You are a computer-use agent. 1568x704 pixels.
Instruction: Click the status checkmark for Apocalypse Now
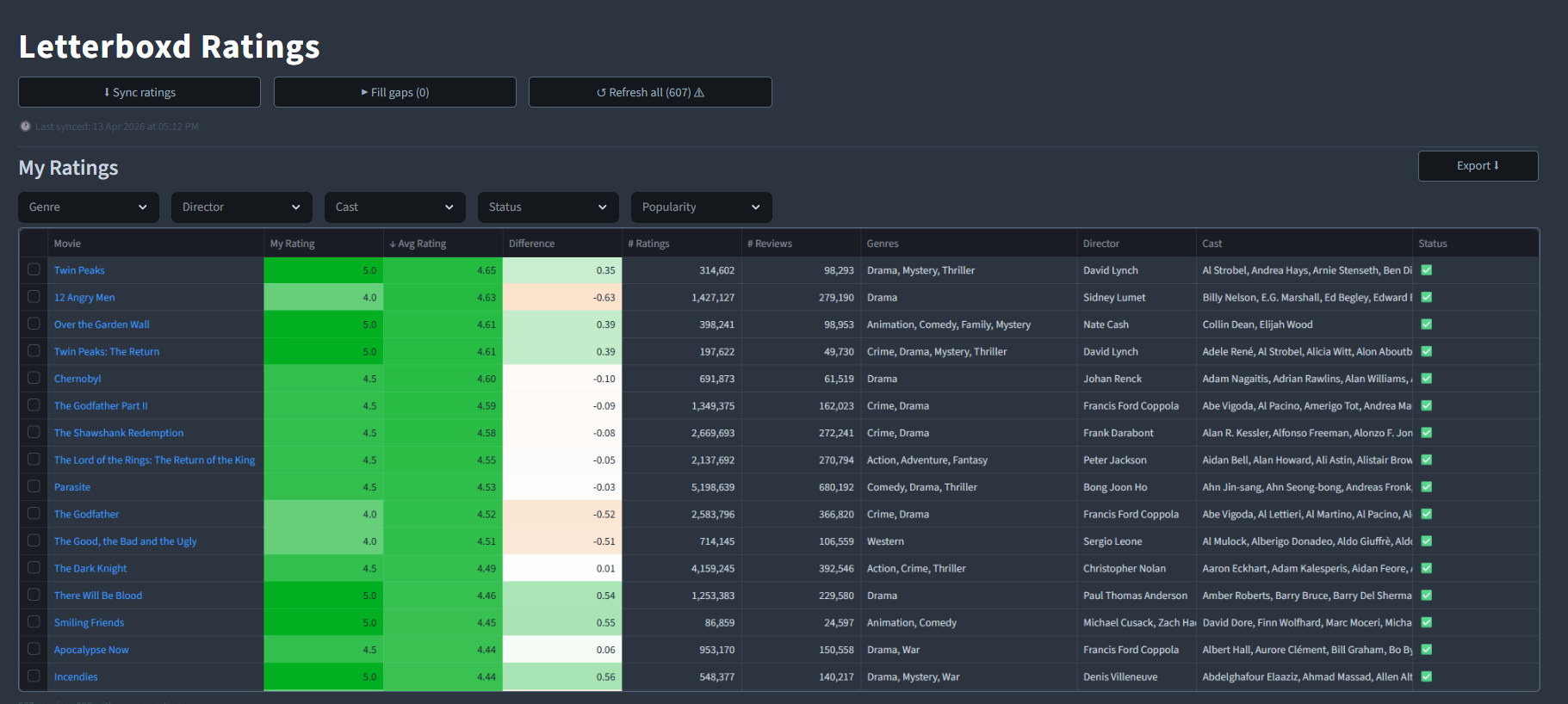[x=1426, y=650]
